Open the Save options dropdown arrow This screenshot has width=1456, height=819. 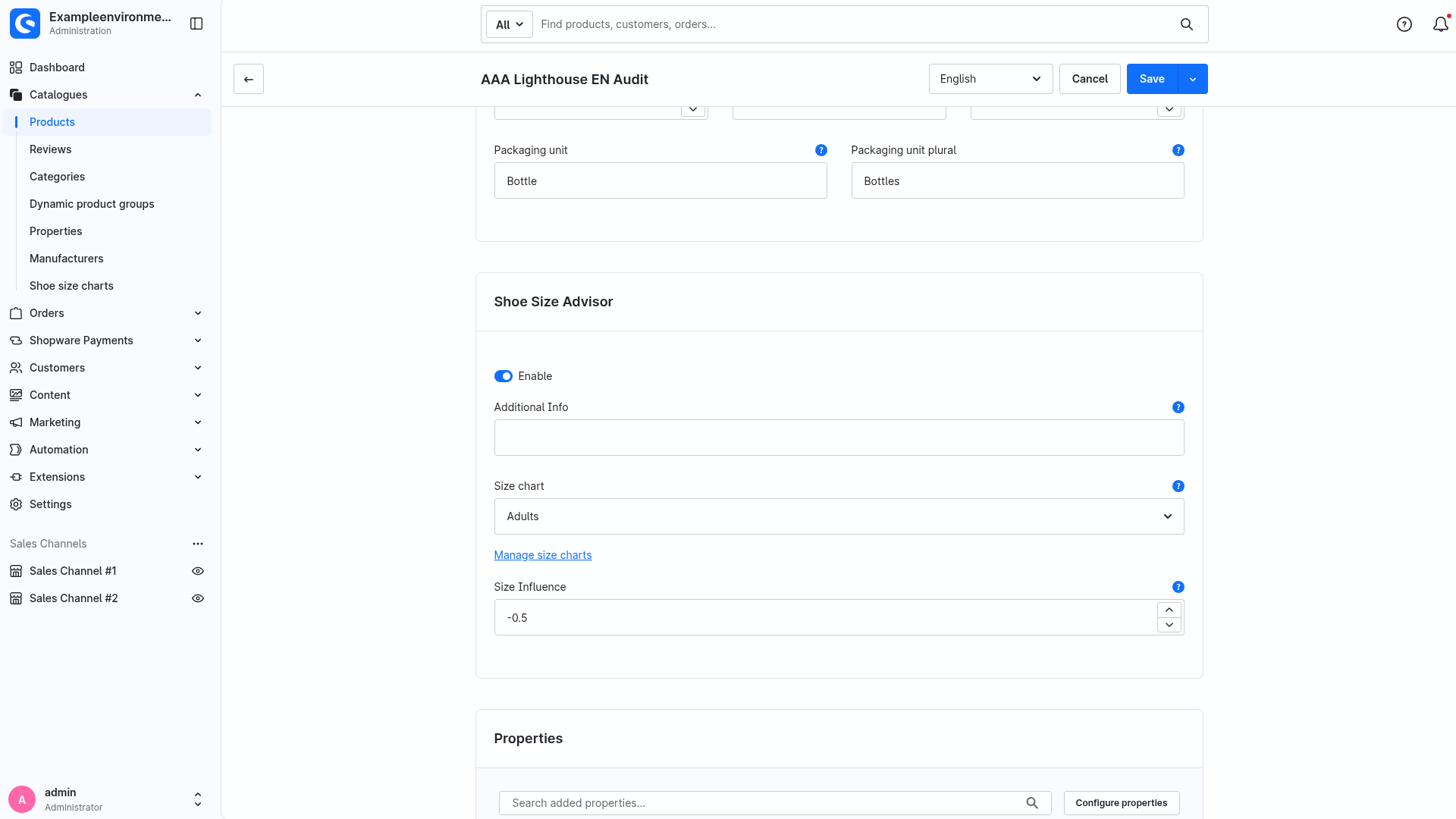[x=1193, y=79]
